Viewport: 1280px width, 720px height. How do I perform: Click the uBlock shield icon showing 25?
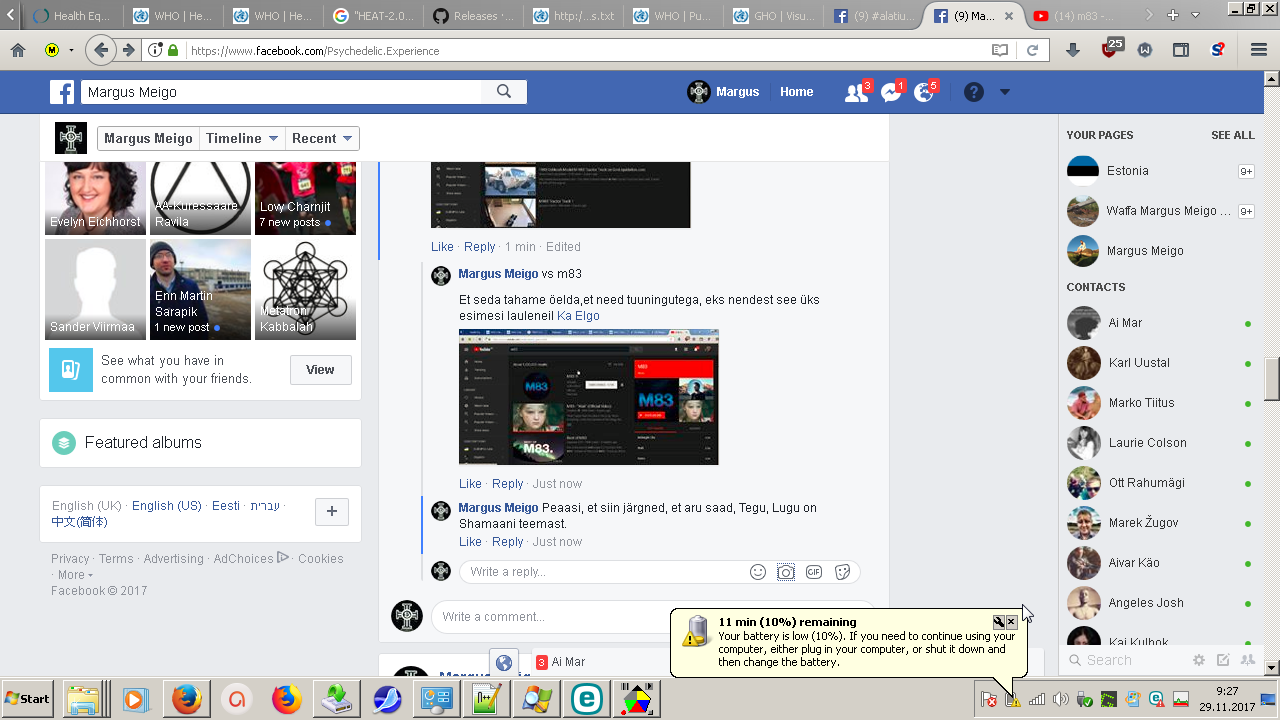1111,48
